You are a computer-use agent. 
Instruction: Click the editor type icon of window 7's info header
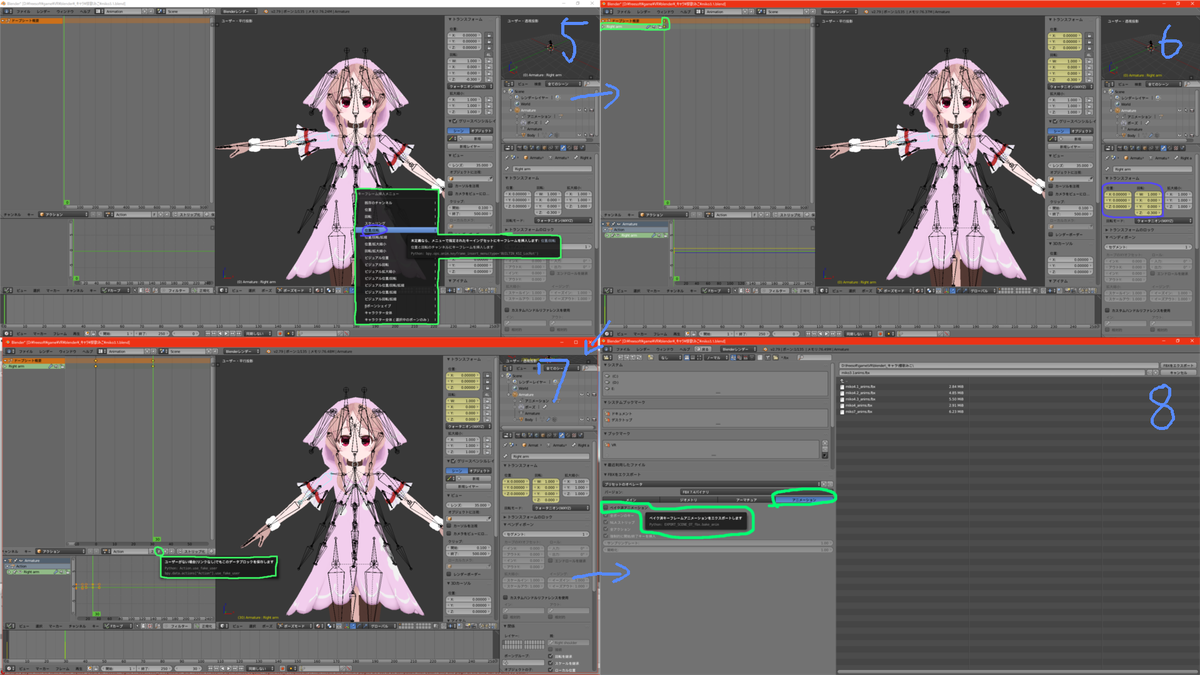(x=10, y=351)
